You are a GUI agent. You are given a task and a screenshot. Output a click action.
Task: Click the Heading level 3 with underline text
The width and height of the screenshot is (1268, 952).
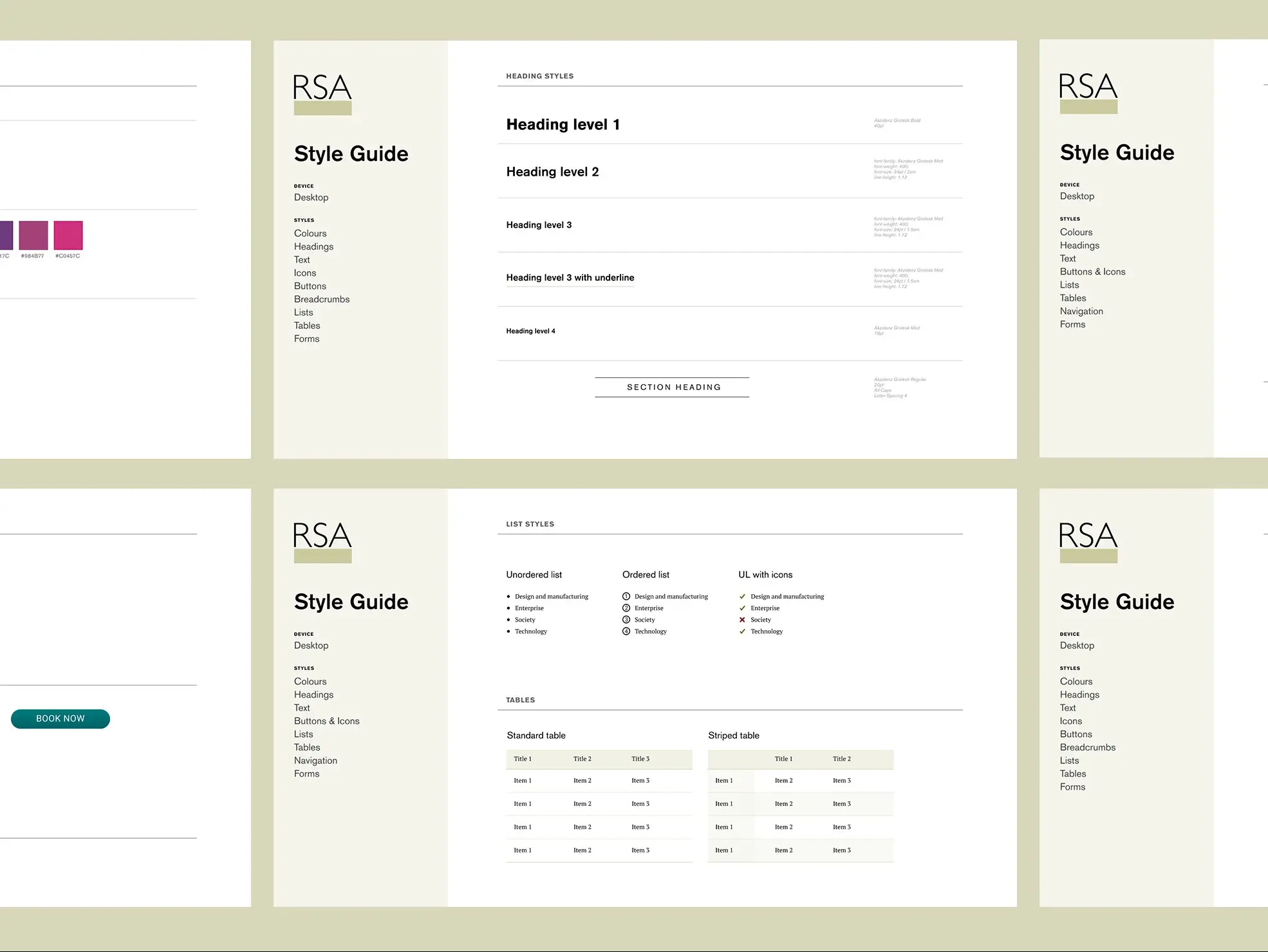(x=570, y=277)
